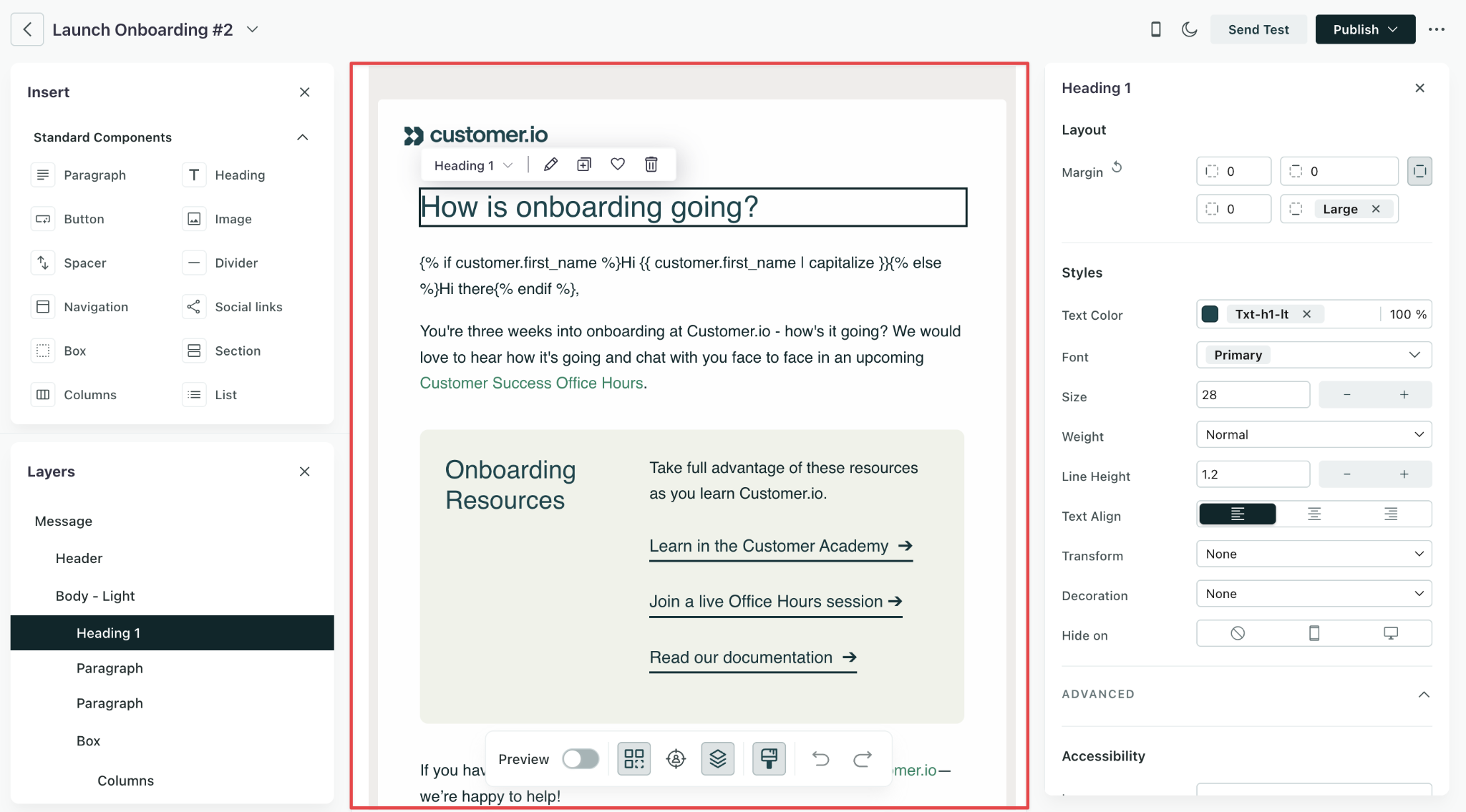The height and width of the screenshot is (812, 1466).
Task: Open the Launch Onboarding #2 title dropdown
Action: coord(252,29)
